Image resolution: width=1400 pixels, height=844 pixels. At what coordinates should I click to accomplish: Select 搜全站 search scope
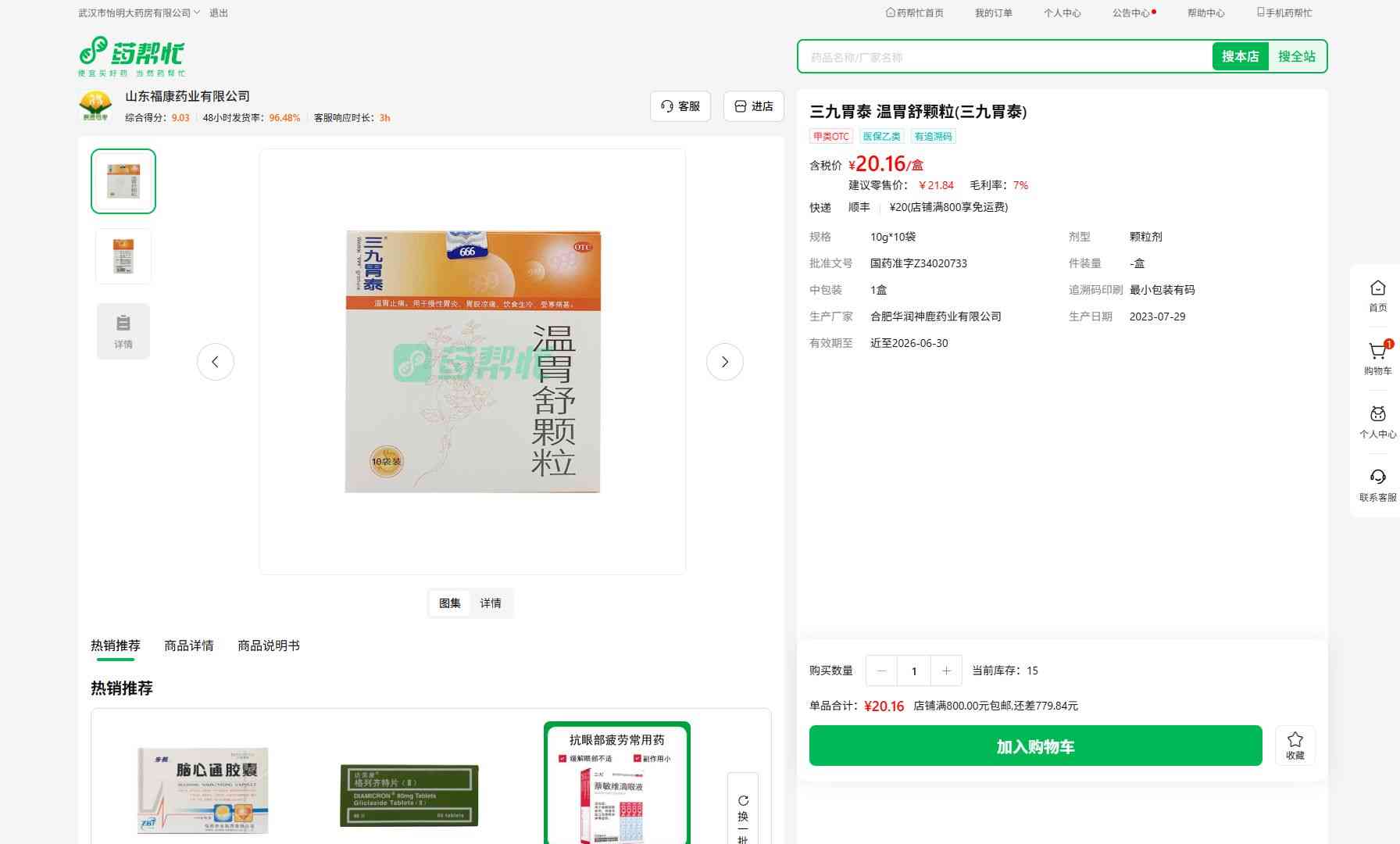click(x=1296, y=56)
